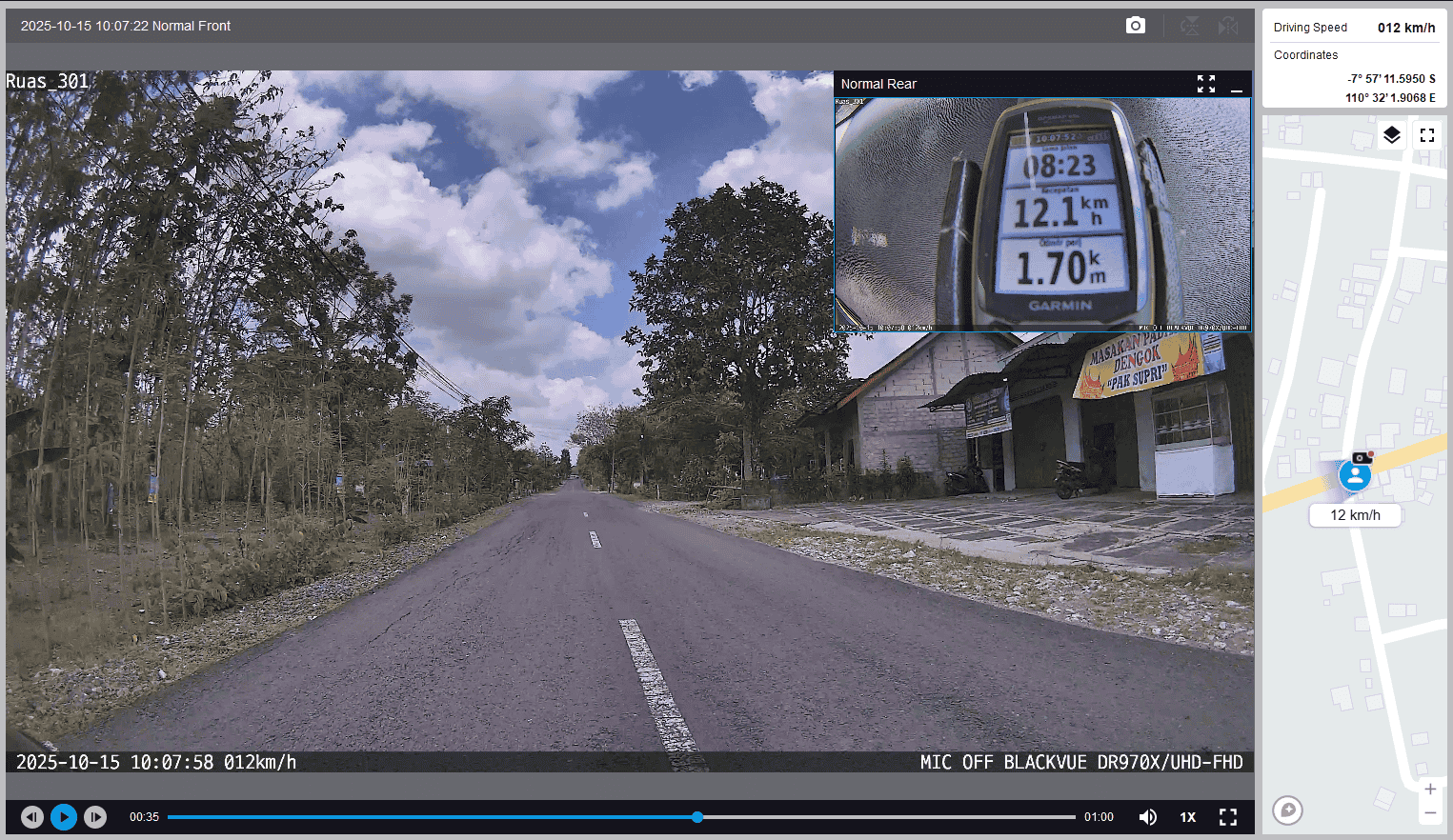Step forward one frame
Viewport: 1453px width, 840px height.
[x=95, y=817]
